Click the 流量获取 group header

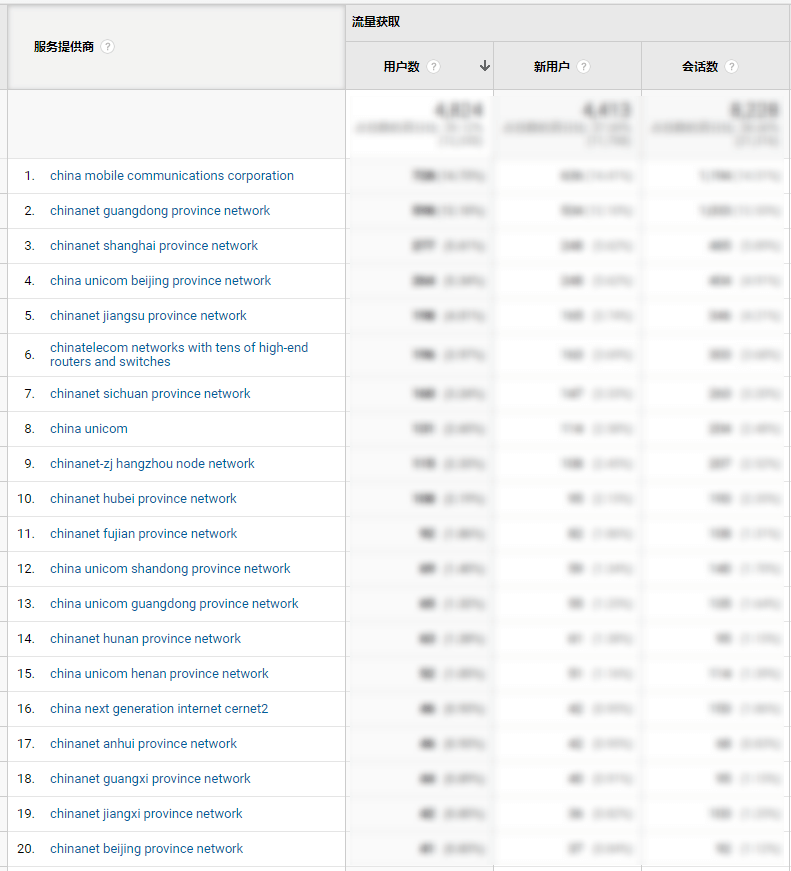376,22
